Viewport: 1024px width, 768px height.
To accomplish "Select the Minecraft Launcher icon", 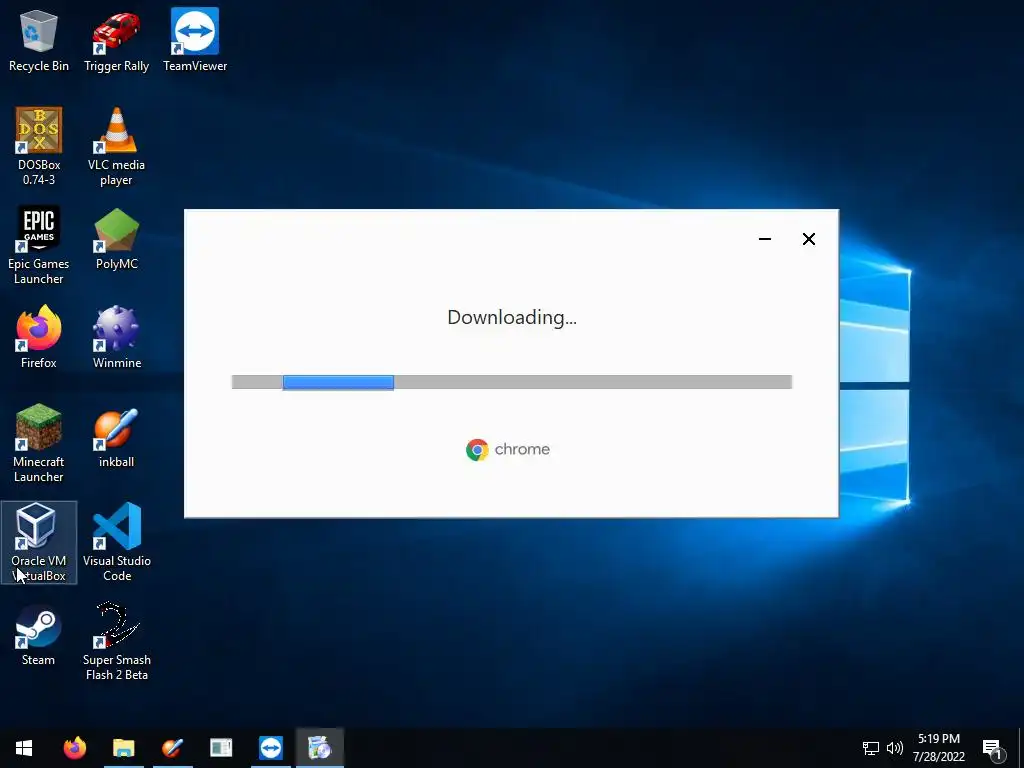I will pyautogui.click(x=39, y=443).
